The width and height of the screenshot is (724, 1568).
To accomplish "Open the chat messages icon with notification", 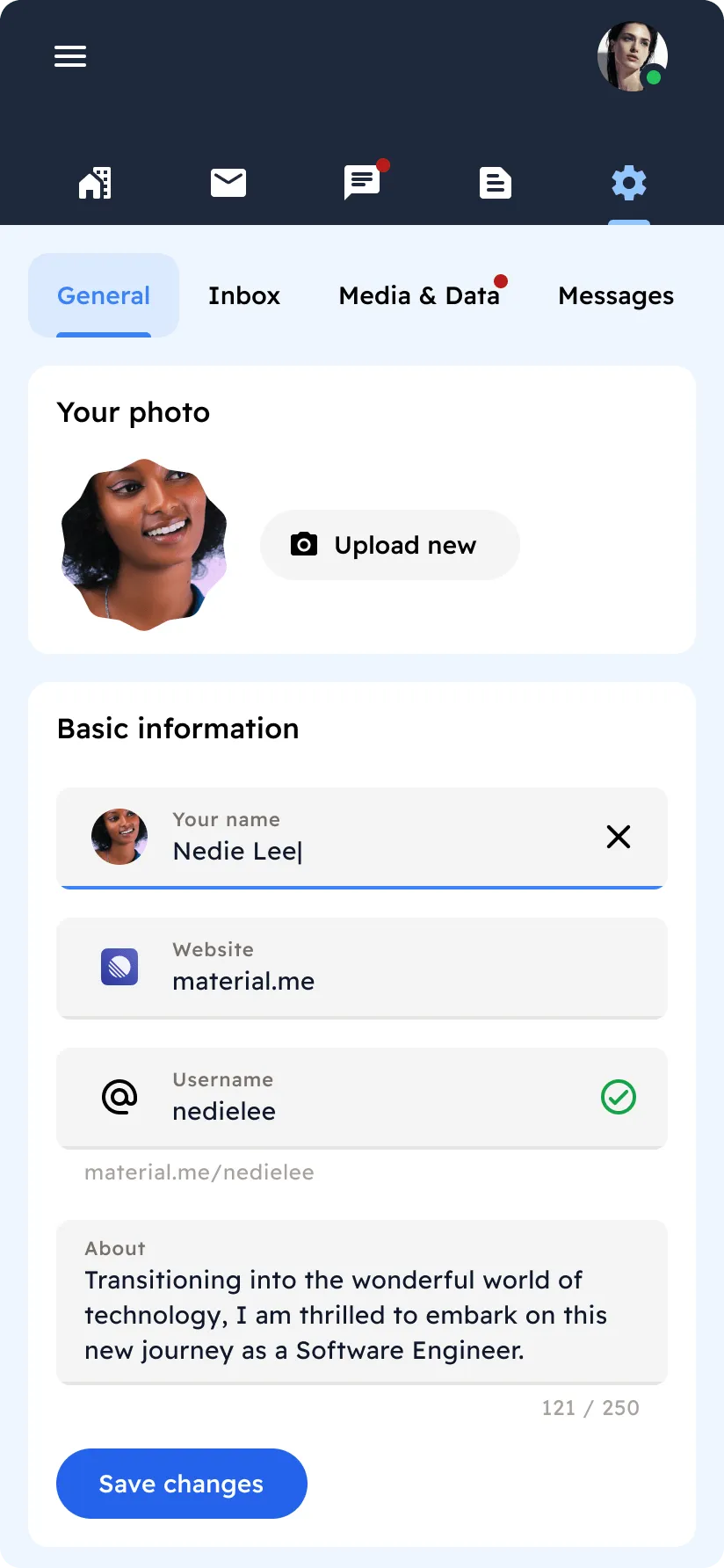I will (x=362, y=182).
